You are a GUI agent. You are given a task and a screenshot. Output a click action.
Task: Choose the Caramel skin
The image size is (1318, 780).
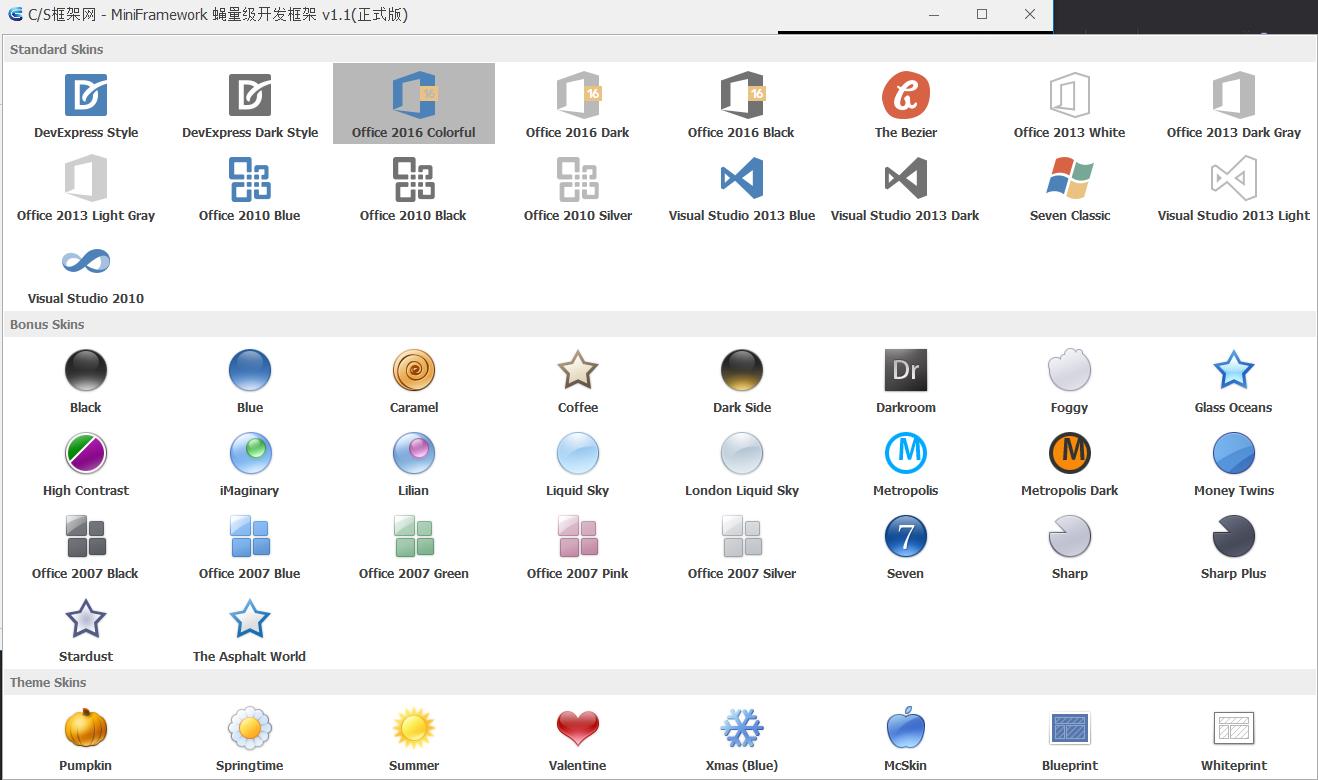413,378
